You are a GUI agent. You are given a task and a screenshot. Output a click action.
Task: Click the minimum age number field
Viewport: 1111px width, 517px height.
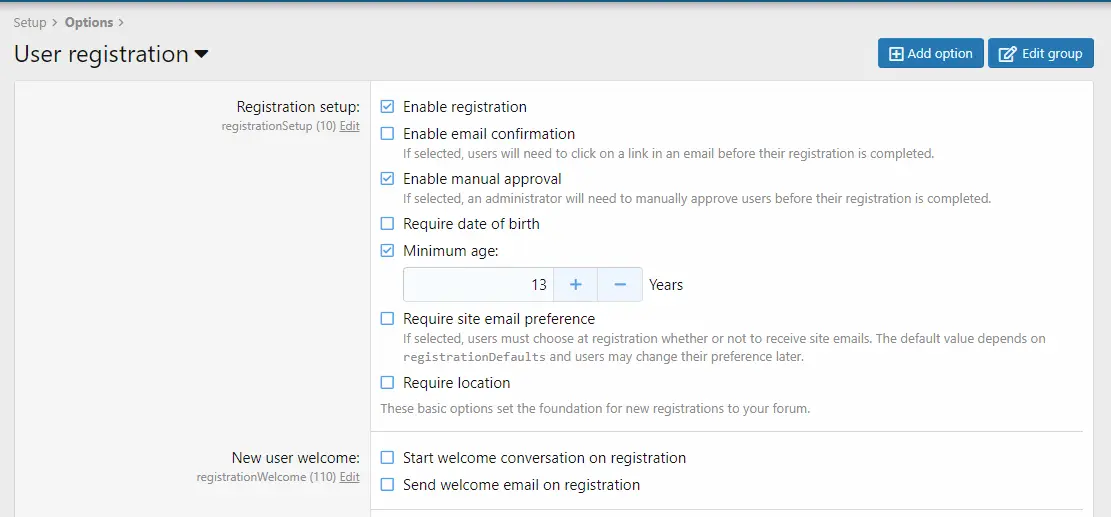[x=478, y=285]
